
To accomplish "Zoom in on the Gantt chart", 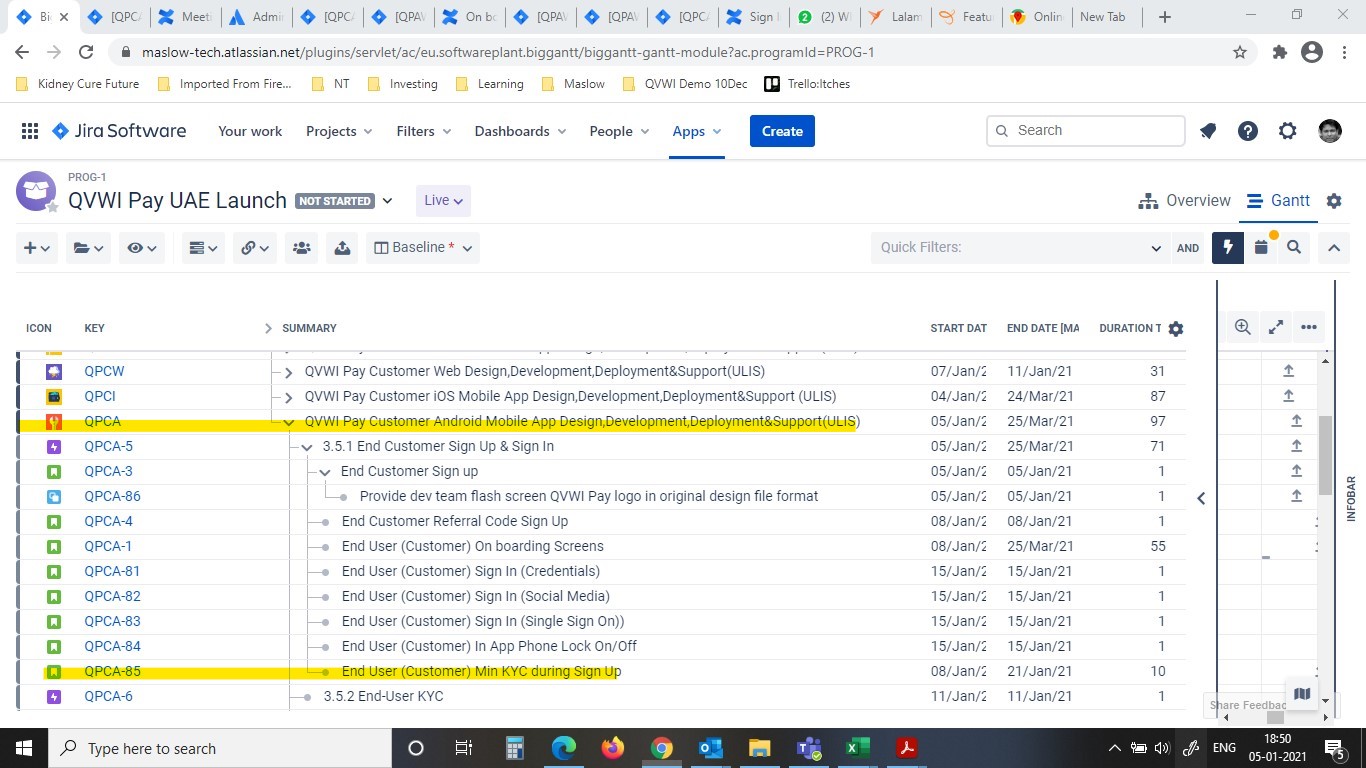I will point(1242,327).
